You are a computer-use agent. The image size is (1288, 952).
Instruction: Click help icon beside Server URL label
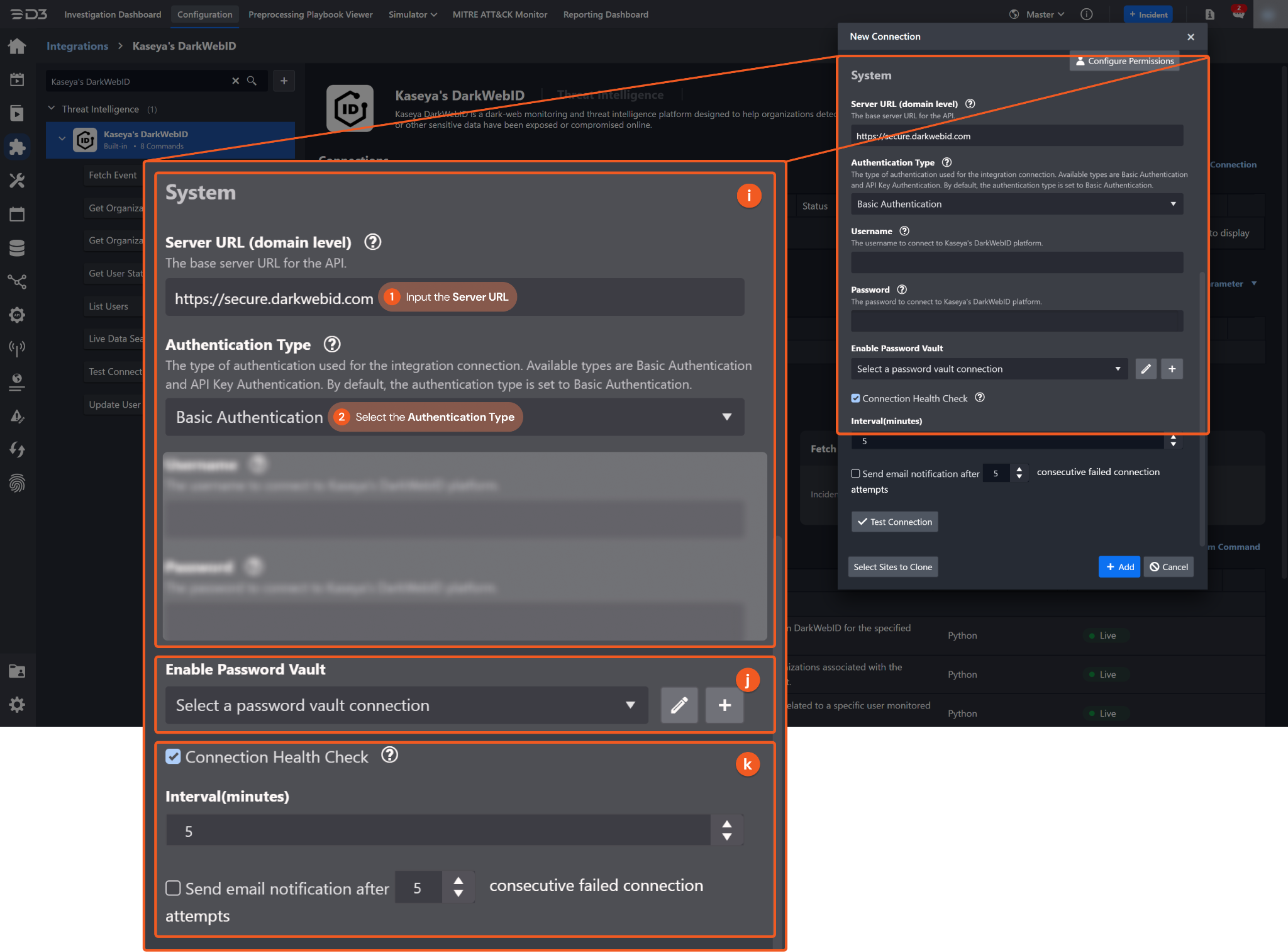tap(970, 104)
